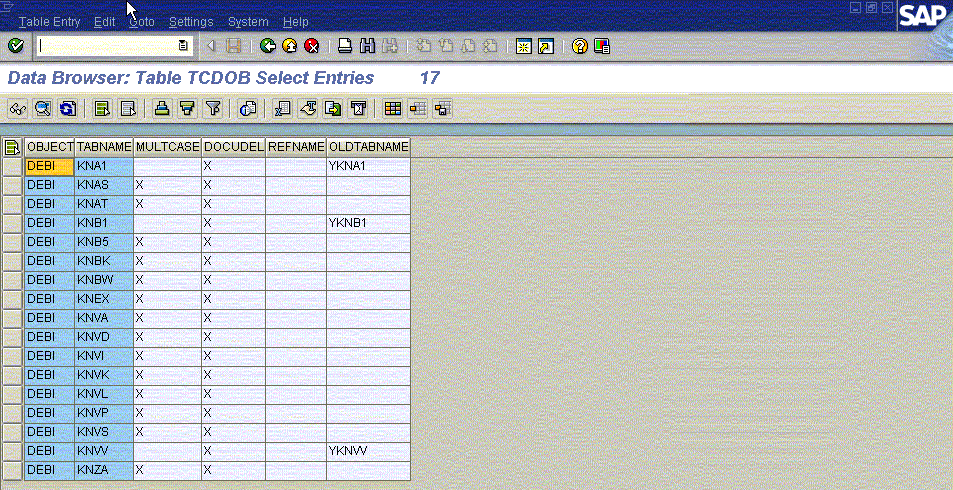Viewport: 953px width, 490px height.
Task: Select the row for table KNB1
Action: [x=13, y=223]
